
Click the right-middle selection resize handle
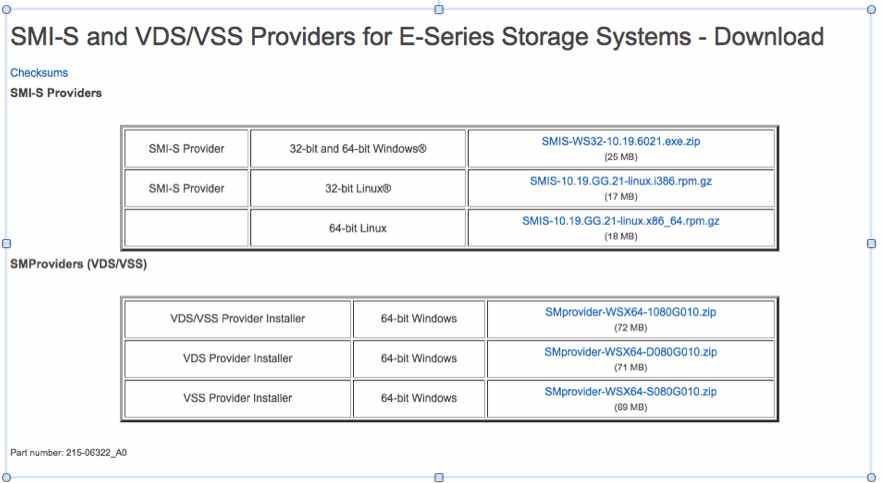tap(870, 243)
